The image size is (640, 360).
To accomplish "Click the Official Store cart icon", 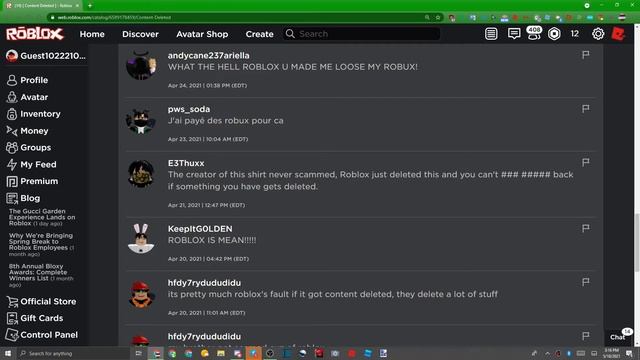I will click(x=12, y=302).
